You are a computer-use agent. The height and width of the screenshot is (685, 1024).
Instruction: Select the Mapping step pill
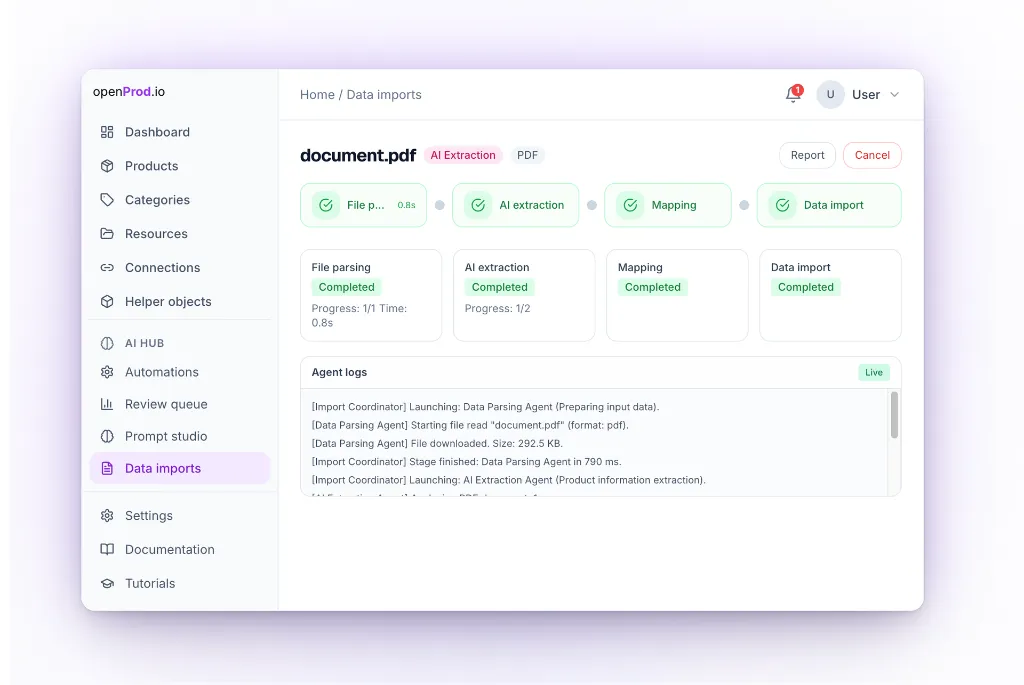click(x=667, y=205)
